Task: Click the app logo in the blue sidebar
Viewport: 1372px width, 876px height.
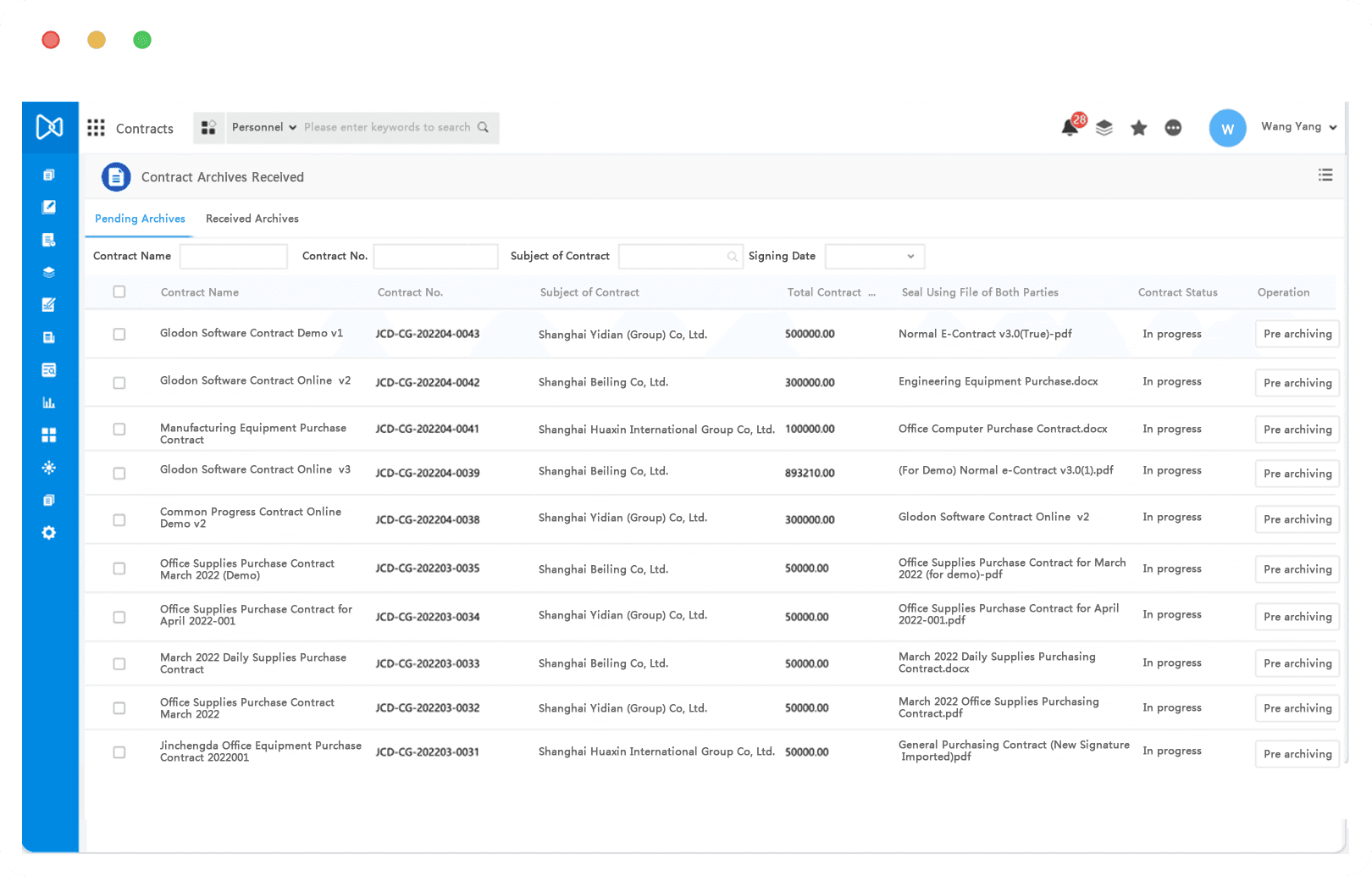Action: tap(49, 127)
